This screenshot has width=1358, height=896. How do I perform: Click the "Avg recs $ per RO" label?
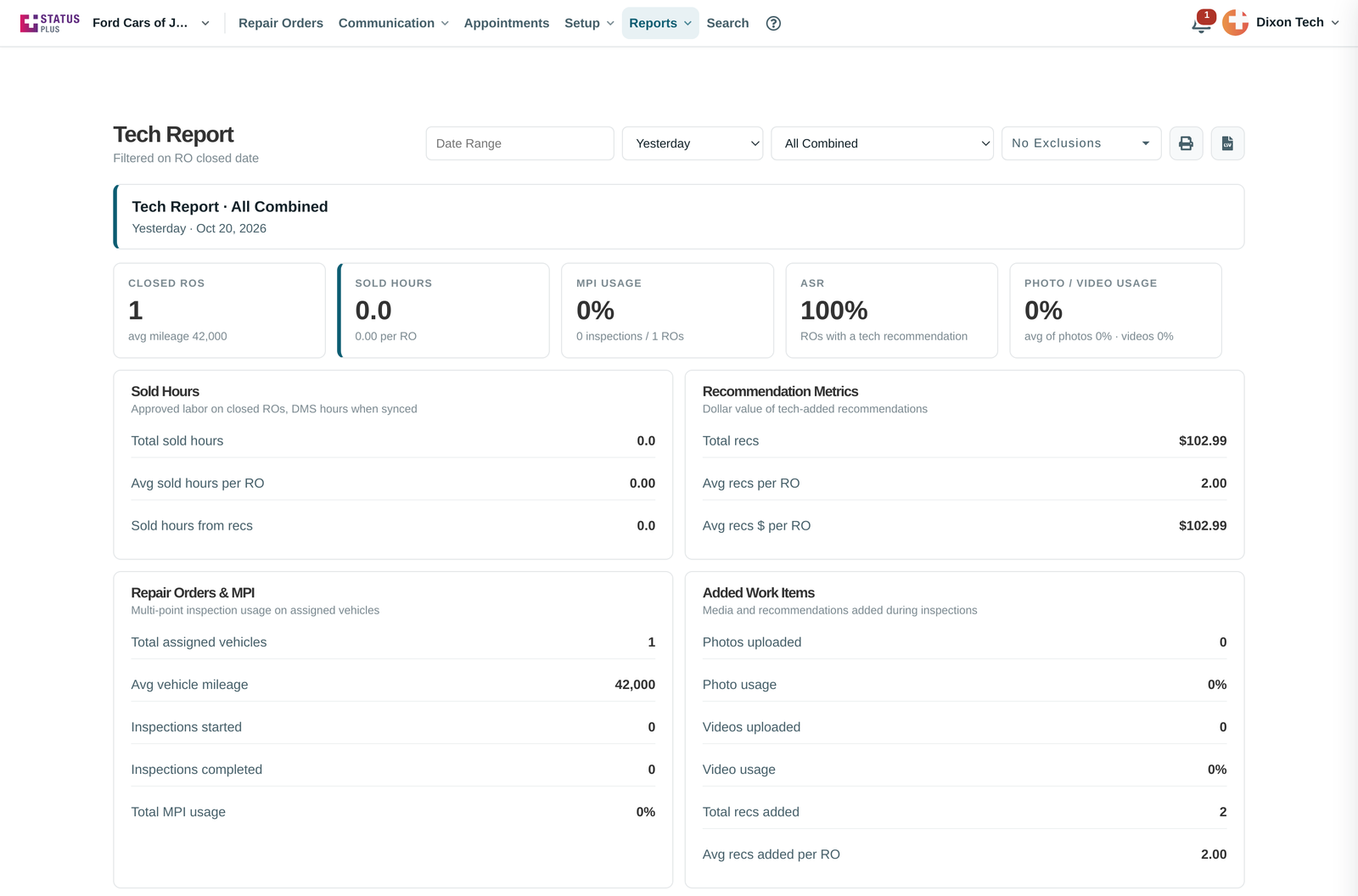(x=756, y=526)
